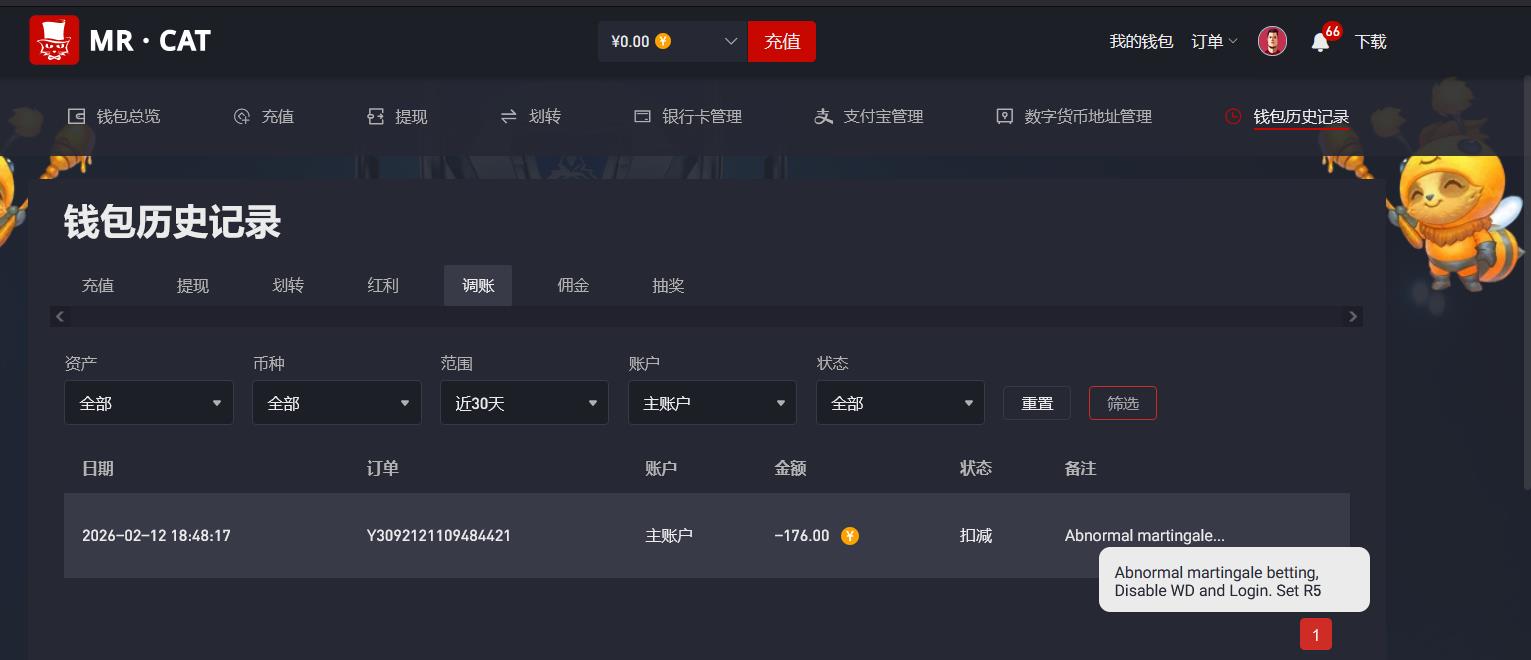Open the 账户 主账户 account dropdown
The width and height of the screenshot is (1531, 660).
pyautogui.click(x=712, y=402)
